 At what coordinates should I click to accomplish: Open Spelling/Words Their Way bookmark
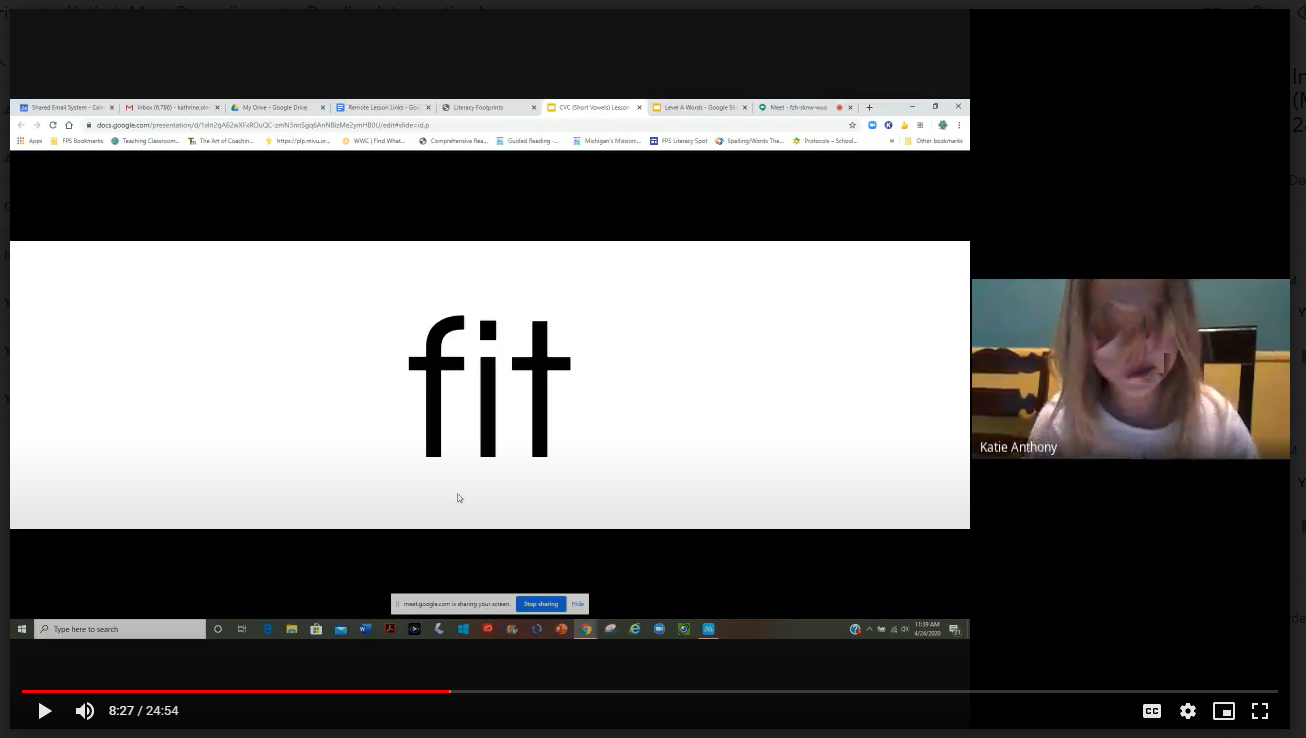(750, 141)
